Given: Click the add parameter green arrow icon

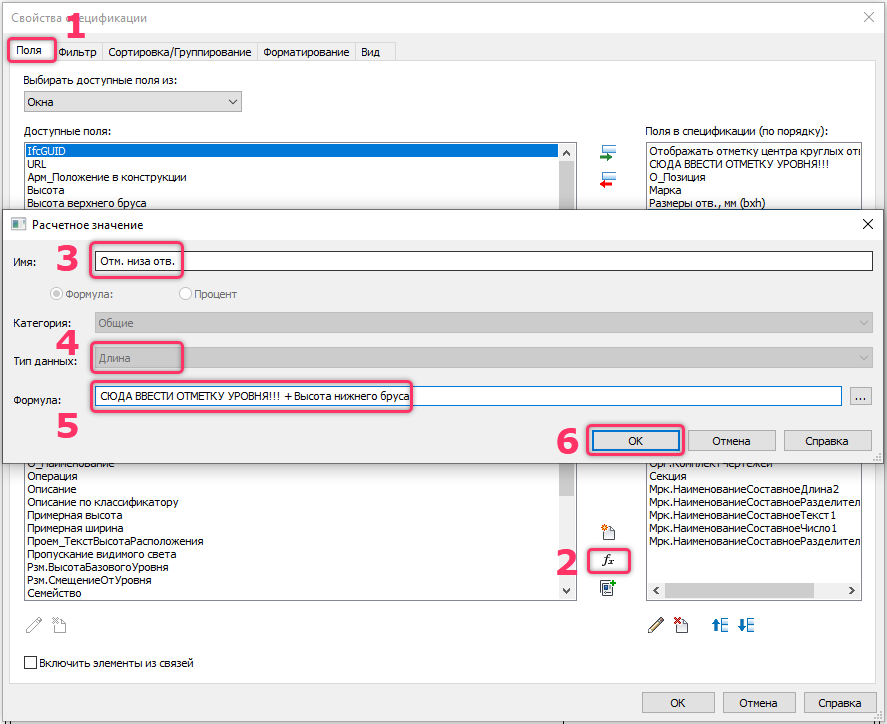Looking at the screenshot, I should pos(608,153).
